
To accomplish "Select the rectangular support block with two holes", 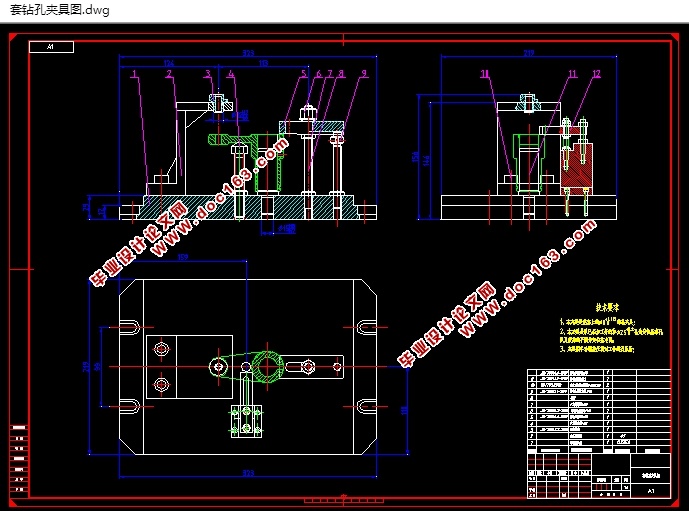I will click(163, 366).
